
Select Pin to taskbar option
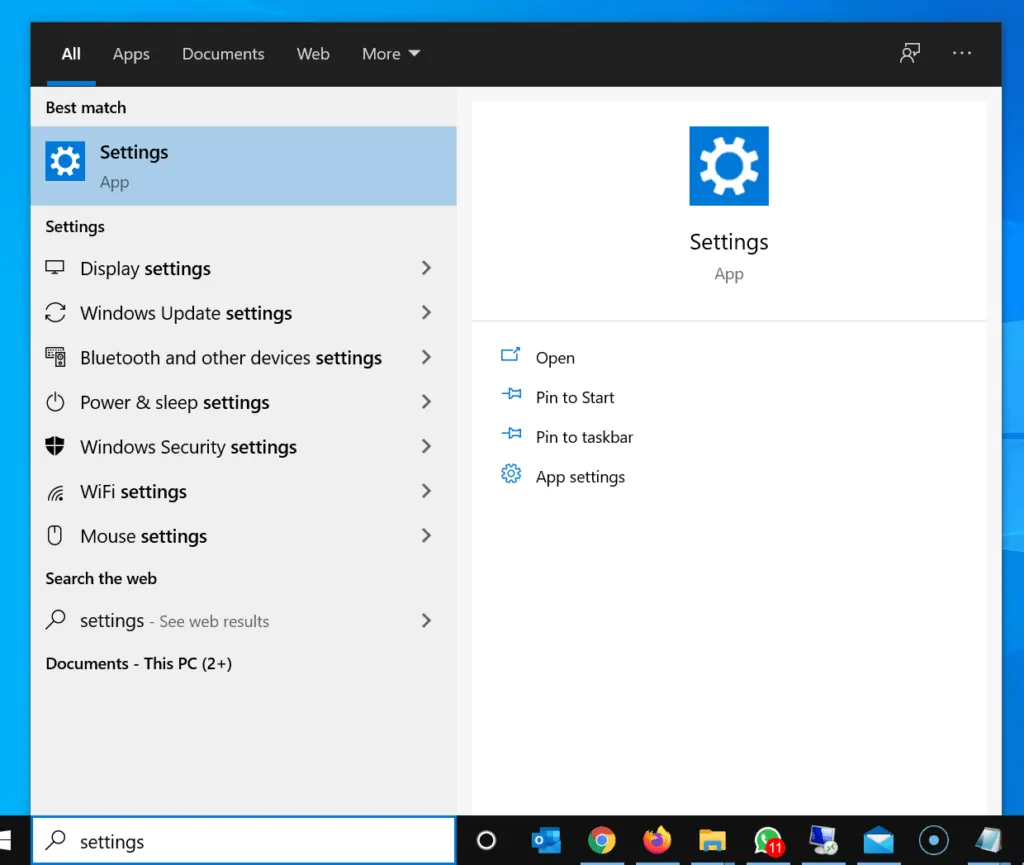[584, 437]
